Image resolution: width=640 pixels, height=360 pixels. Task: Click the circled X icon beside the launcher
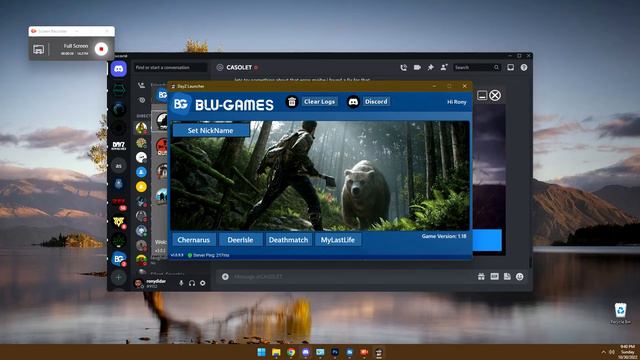pos(495,95)
